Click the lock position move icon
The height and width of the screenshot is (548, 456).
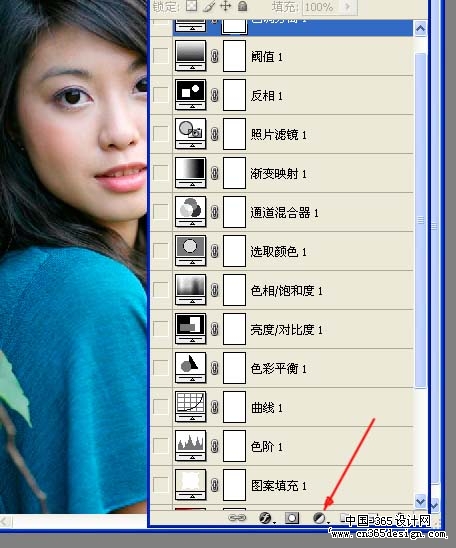click(x=226, y=6)
